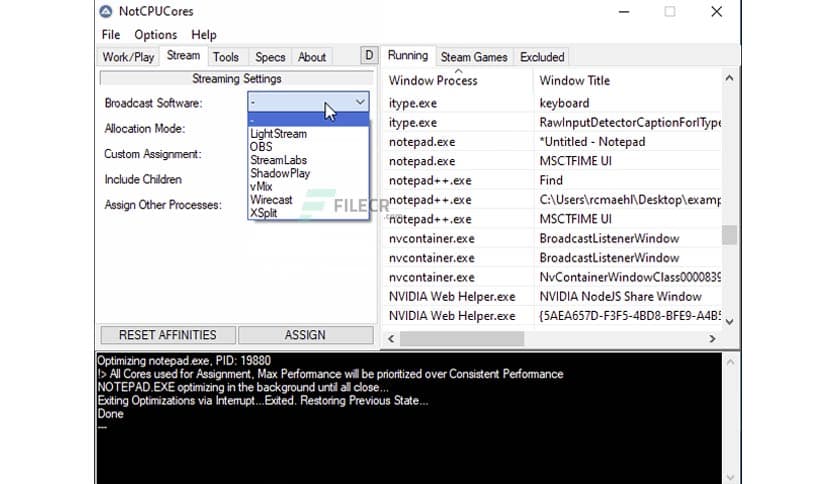836x484 pixels.
Task: Sort by the Window Title column header
Action: pos(628,80)
